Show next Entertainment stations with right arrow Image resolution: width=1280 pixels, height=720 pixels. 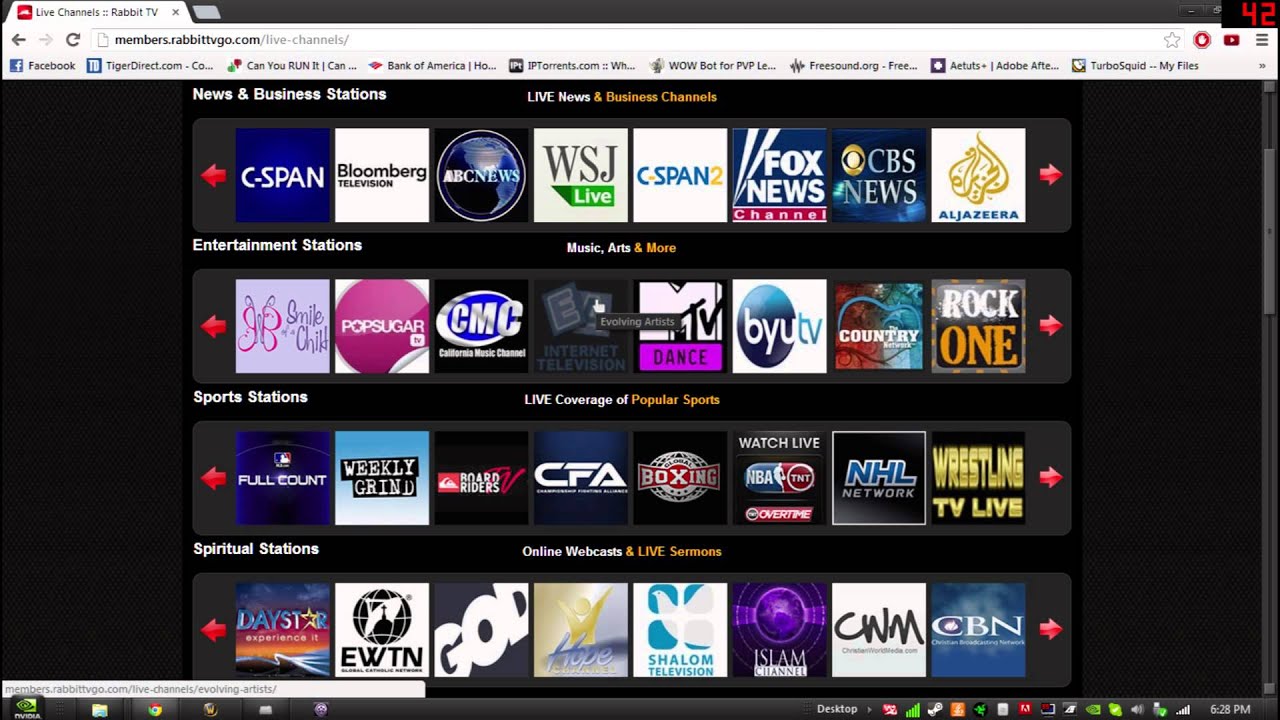[x=1050, y=326]
